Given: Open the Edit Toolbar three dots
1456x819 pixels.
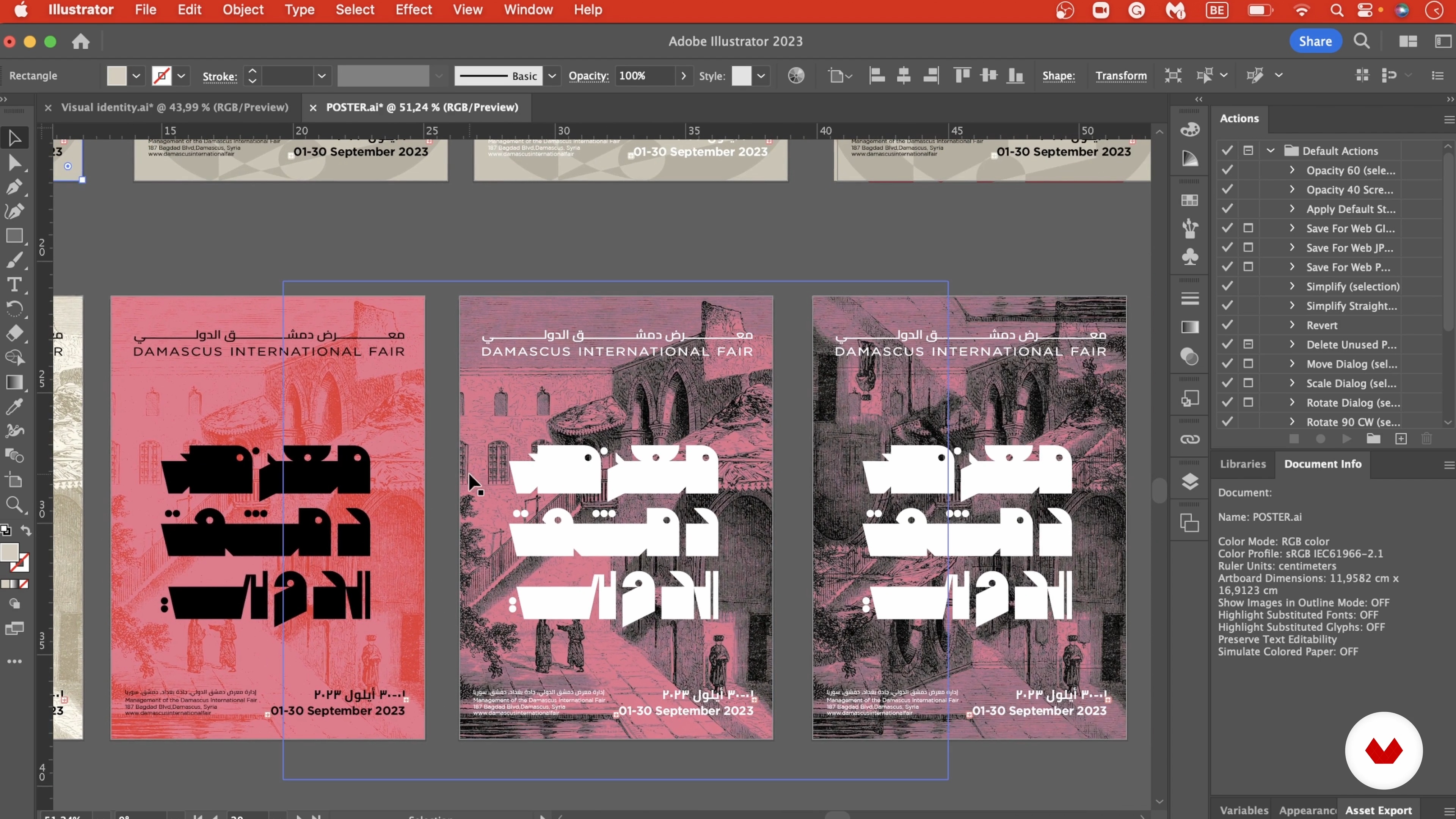Looking at the screenshot, I should [x=15, y=661].
